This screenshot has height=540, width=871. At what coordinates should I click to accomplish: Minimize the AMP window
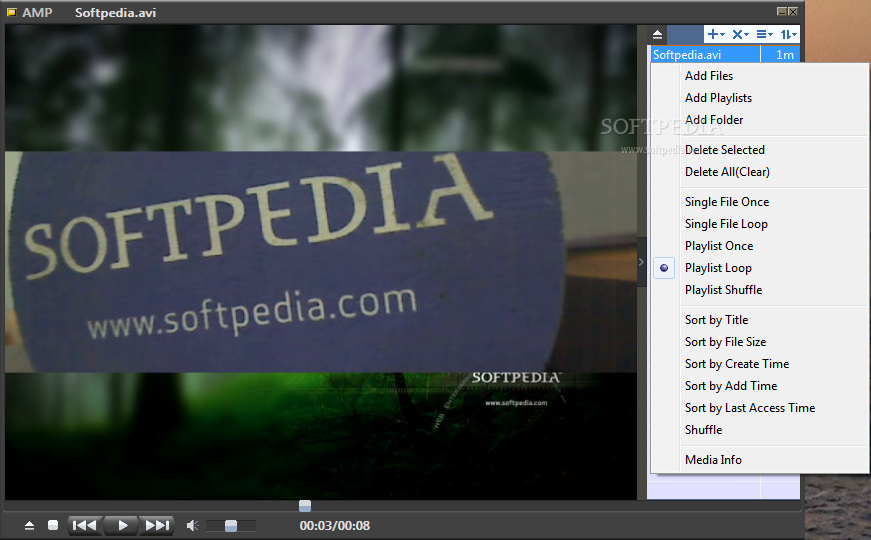tap(782, 11)
